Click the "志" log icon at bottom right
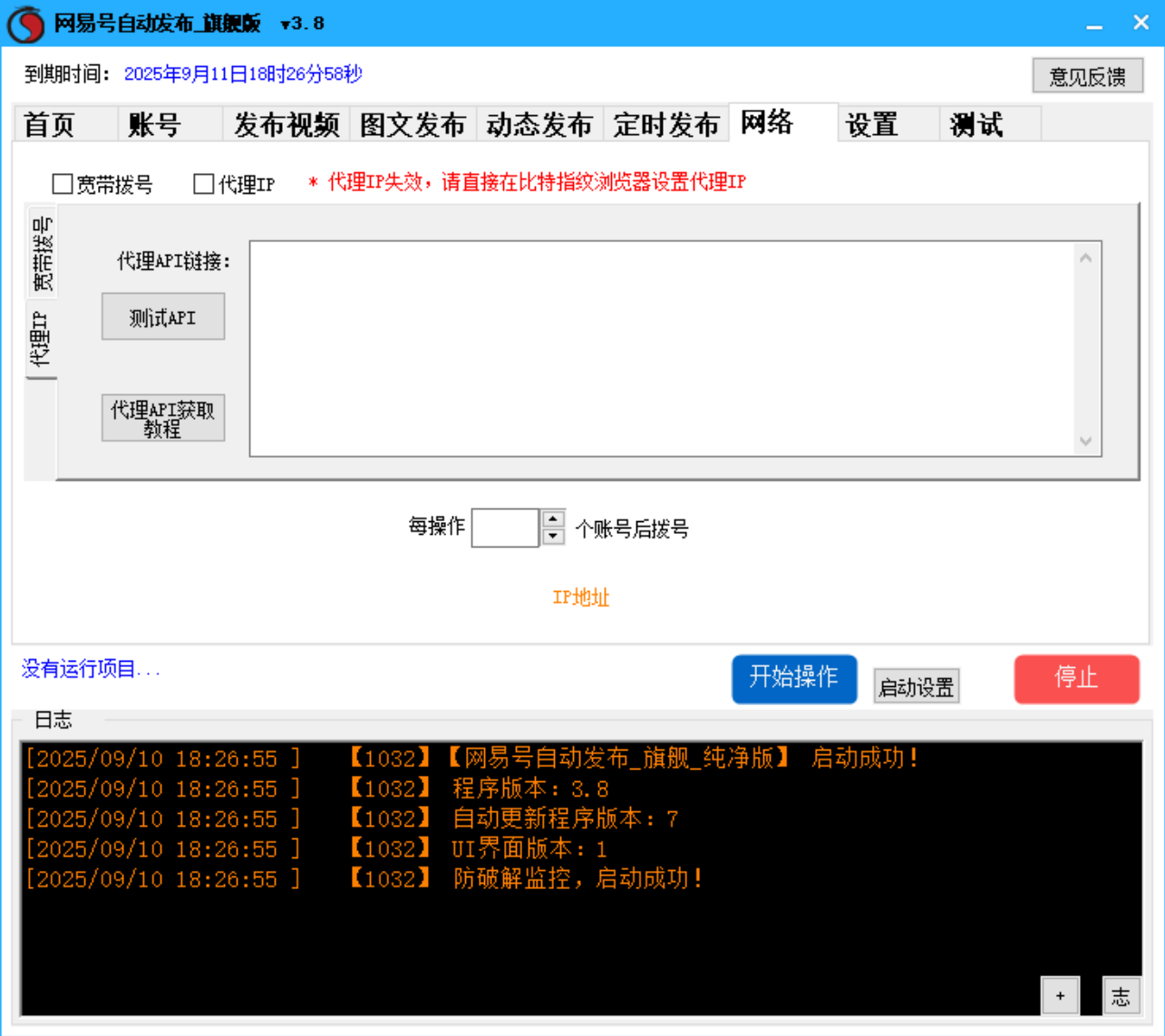 point(1122,995)
